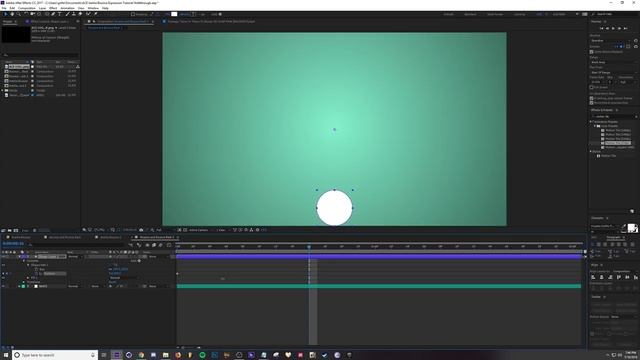
Task: Switch to Libraries workspace
Action: (519, 14)
